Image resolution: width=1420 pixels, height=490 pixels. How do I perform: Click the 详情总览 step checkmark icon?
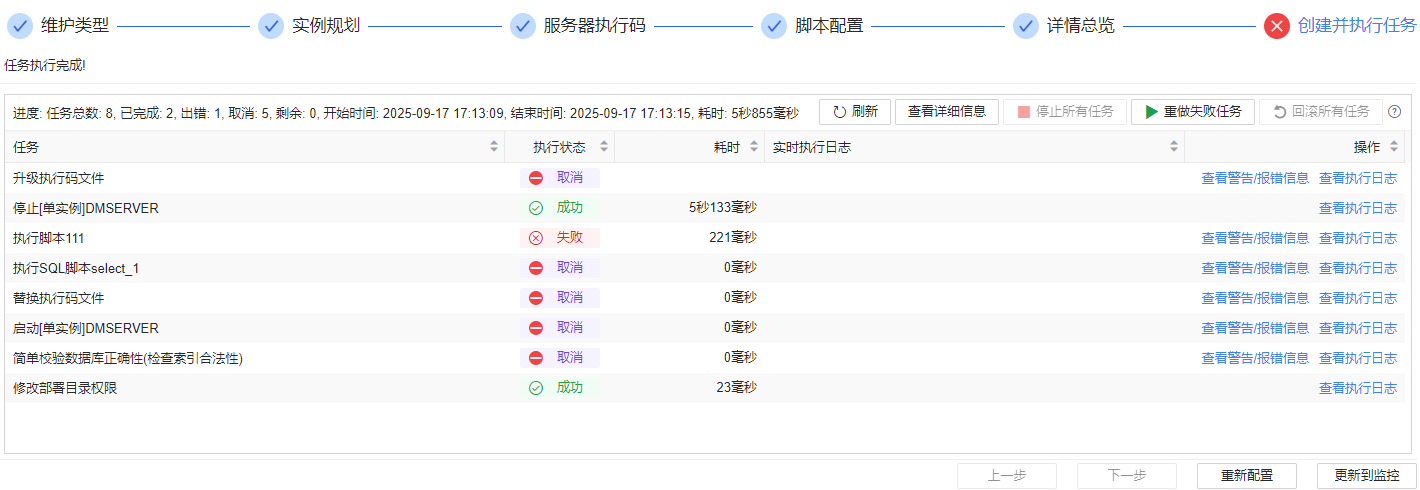[x=1026, y=26]
